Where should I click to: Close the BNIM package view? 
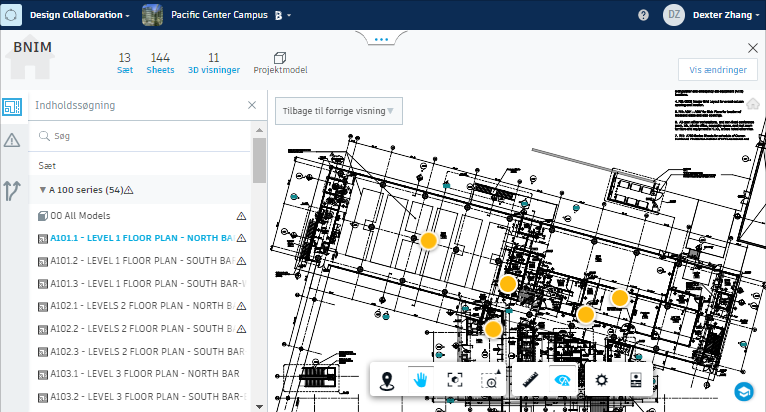click(x=752, y=48)
